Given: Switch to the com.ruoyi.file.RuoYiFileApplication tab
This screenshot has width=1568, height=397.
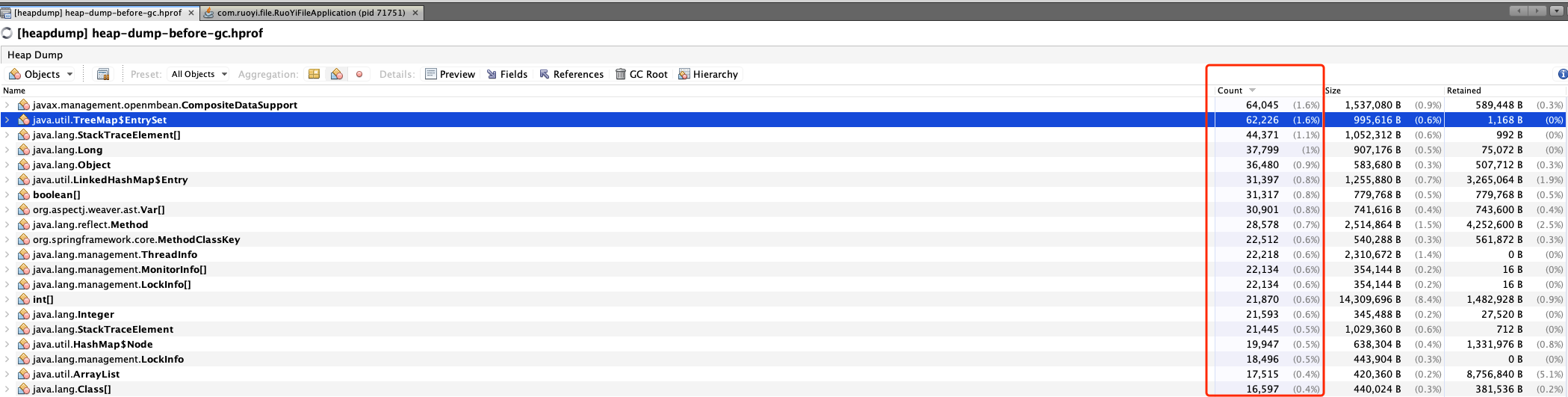Looking at the screenshot, I should (310, 13).
